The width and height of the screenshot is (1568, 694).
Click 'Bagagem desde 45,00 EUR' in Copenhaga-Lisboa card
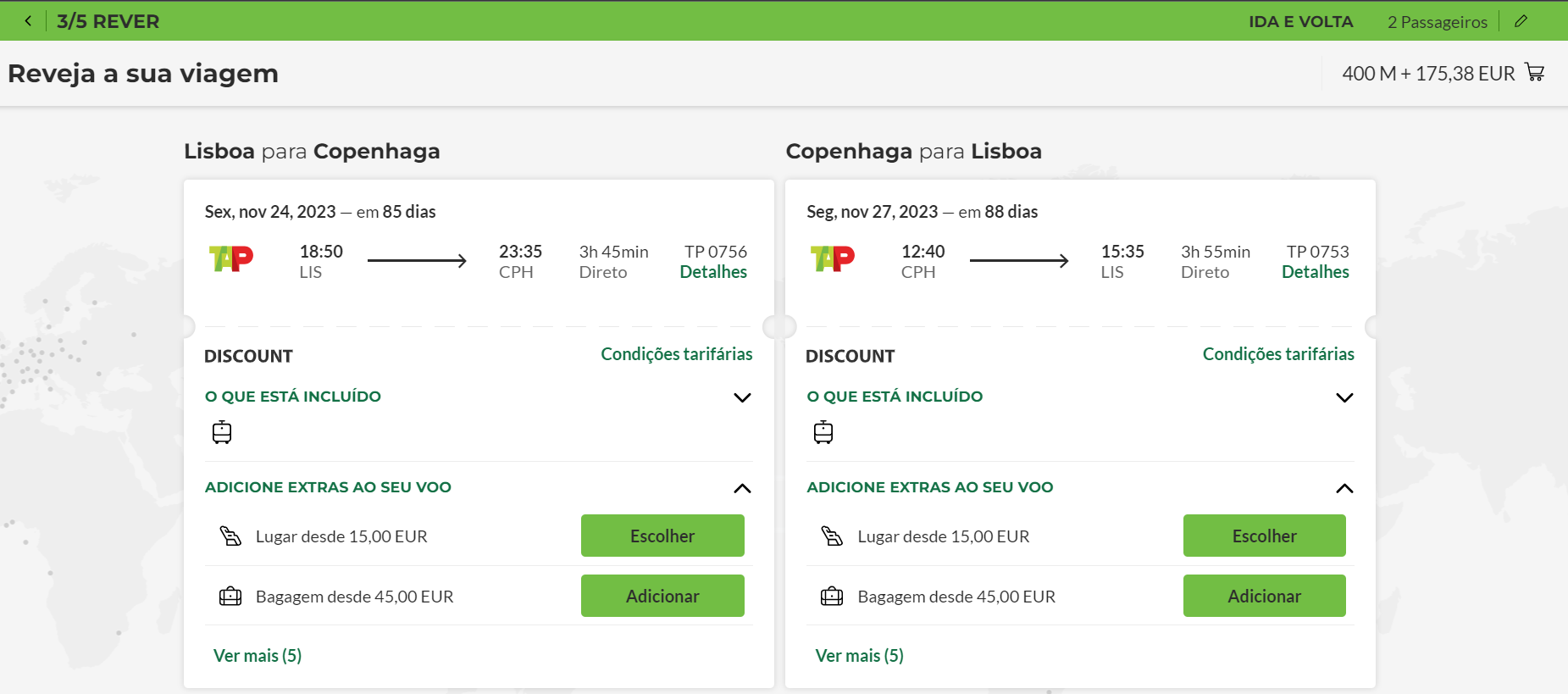tap(956, 597)
